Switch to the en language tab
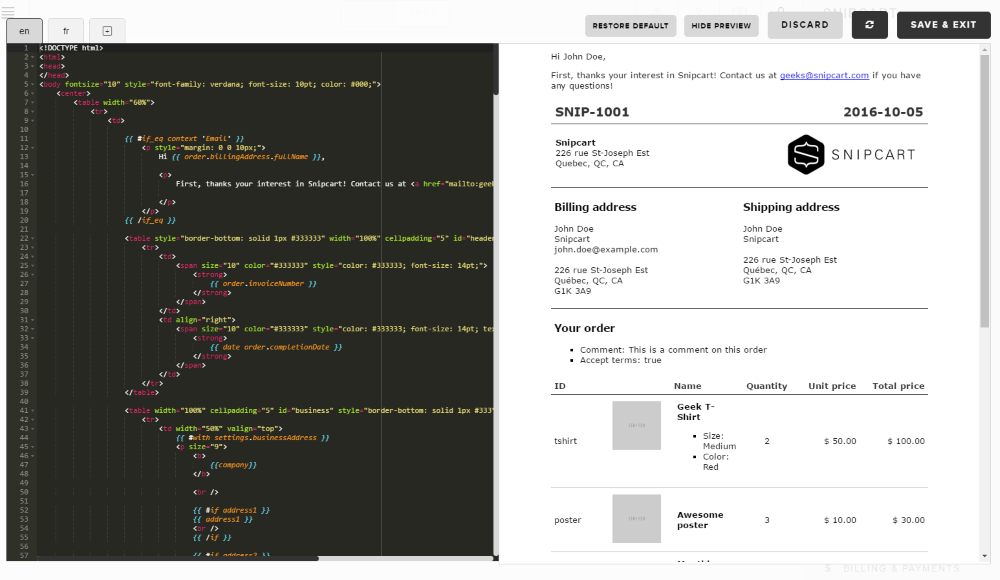The width and height of the screenshot is (1000, 580). point(24,31)
